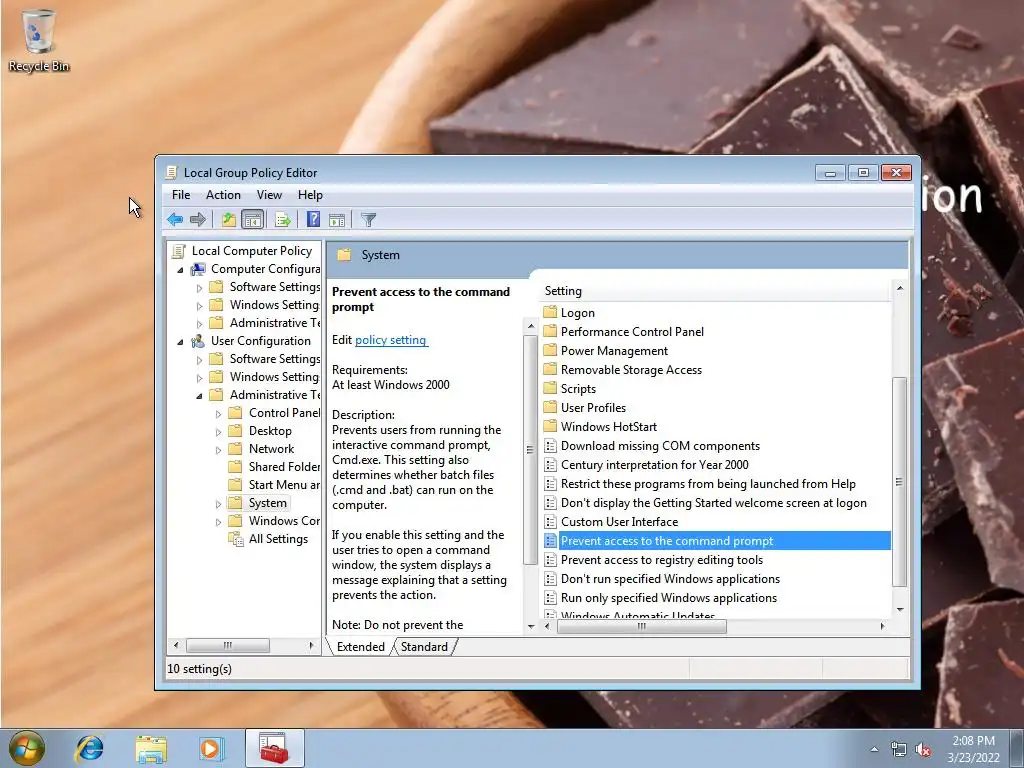
Task: Open the File menu
Action: tap(181, 195)
